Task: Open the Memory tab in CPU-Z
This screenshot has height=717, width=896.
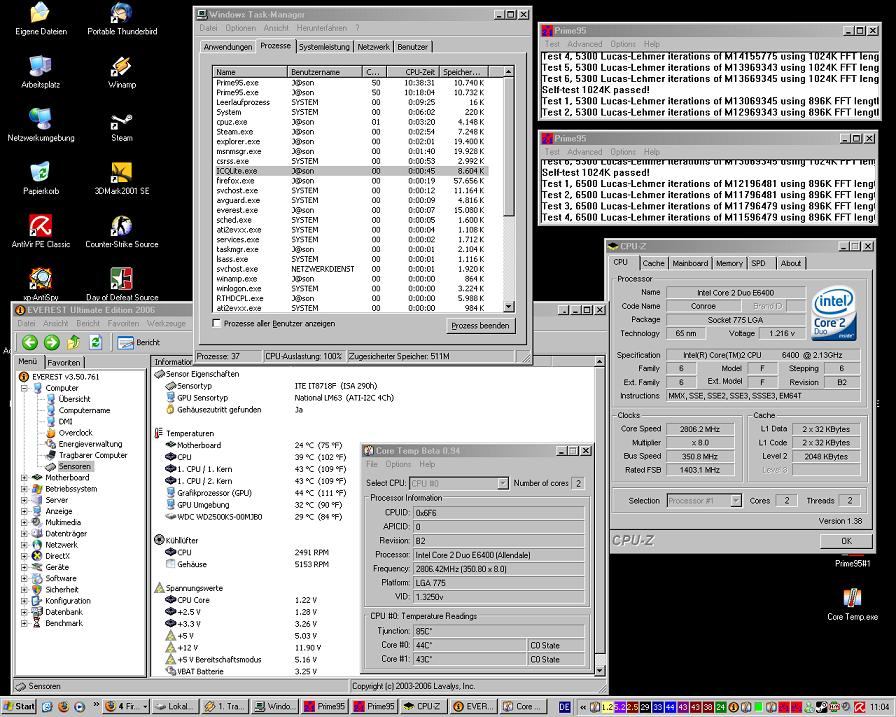Action: 729,263
